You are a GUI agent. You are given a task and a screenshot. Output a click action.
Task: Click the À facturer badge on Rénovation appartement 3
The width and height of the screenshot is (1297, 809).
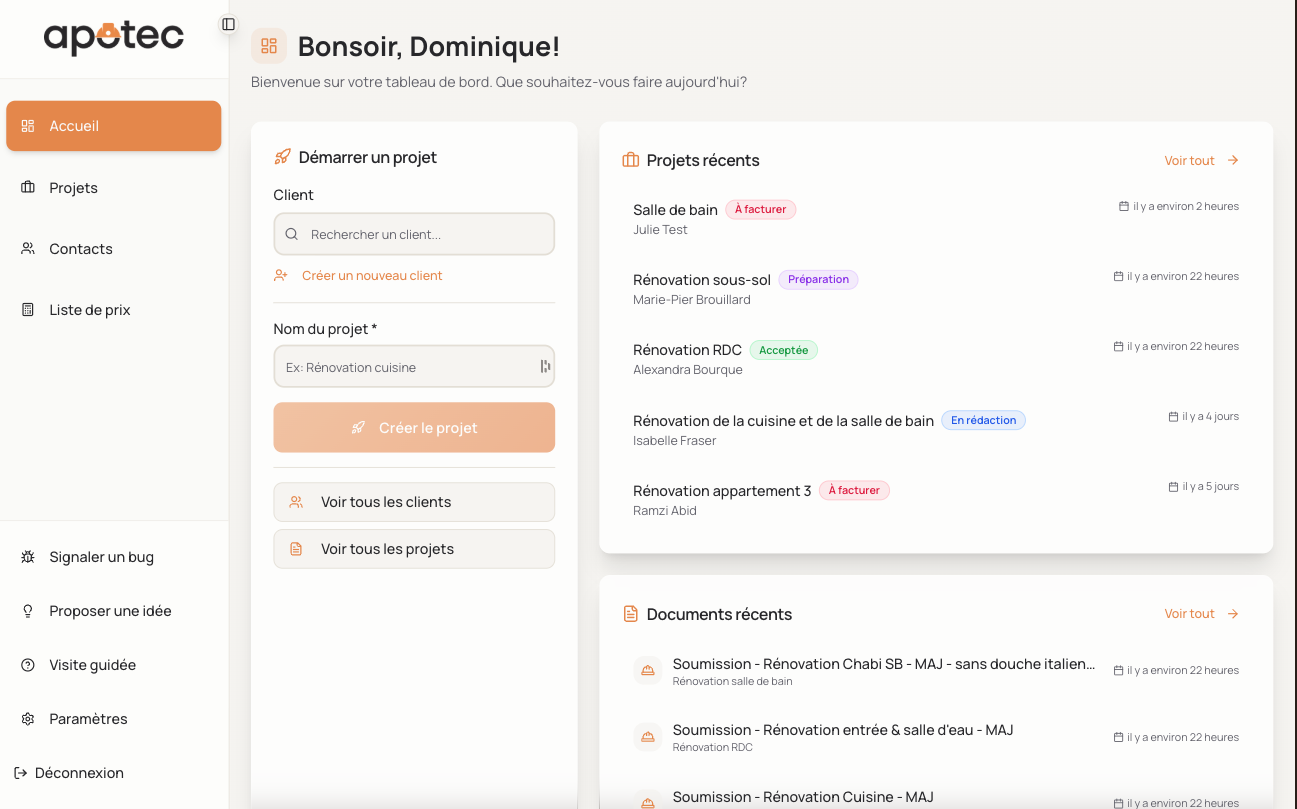click(854, 491)
